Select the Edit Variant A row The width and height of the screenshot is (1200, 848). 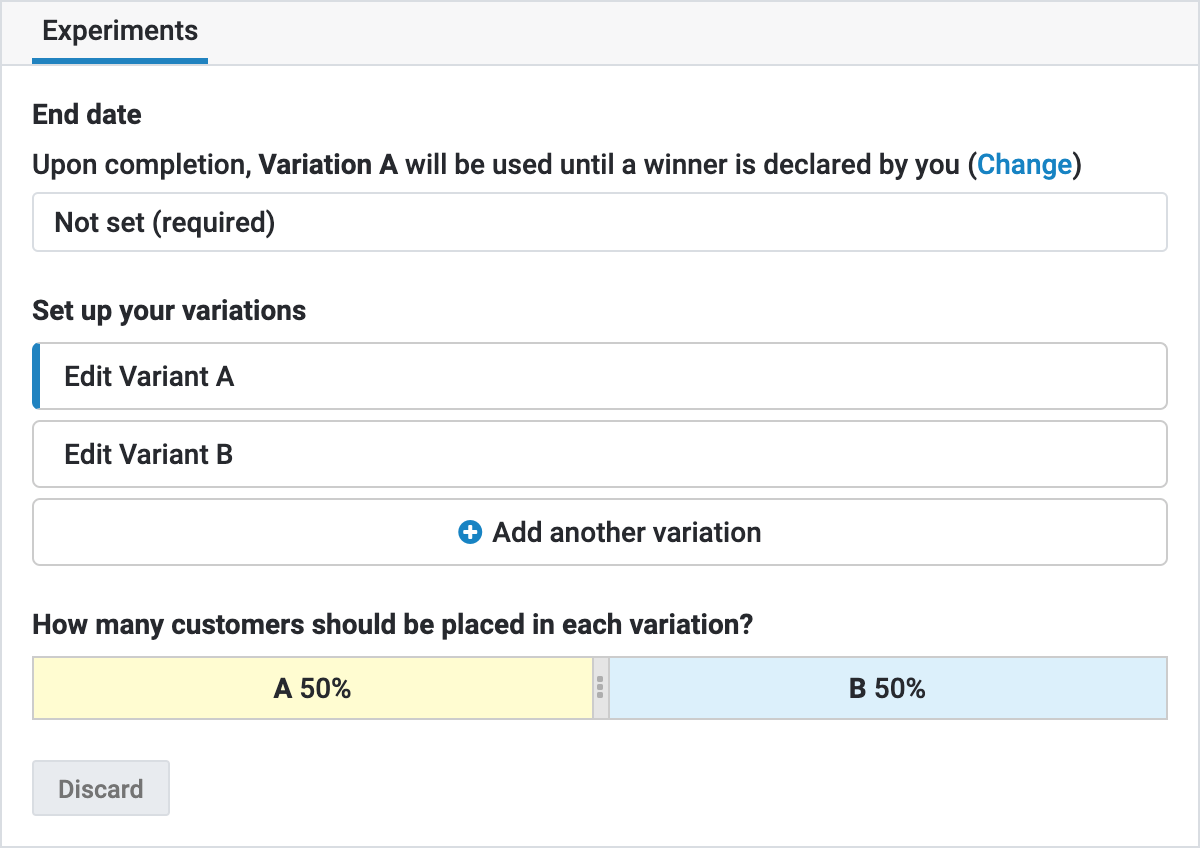click(x=600, y=376)
